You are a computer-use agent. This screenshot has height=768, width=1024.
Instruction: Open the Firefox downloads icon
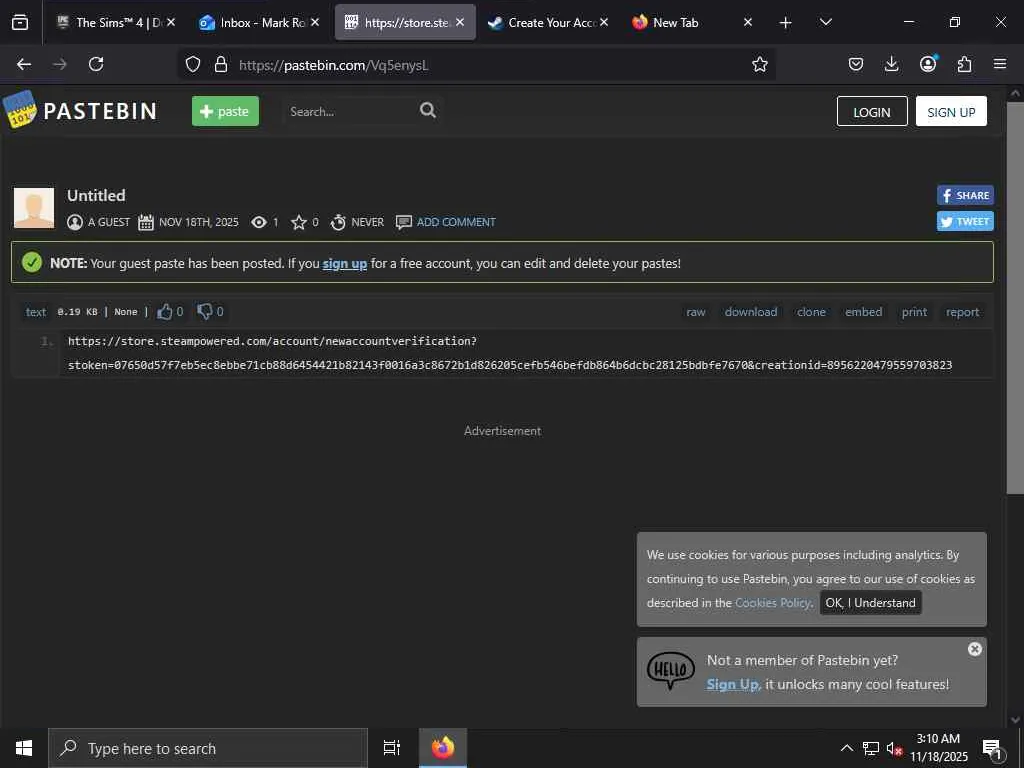click(x=891, y=64)
